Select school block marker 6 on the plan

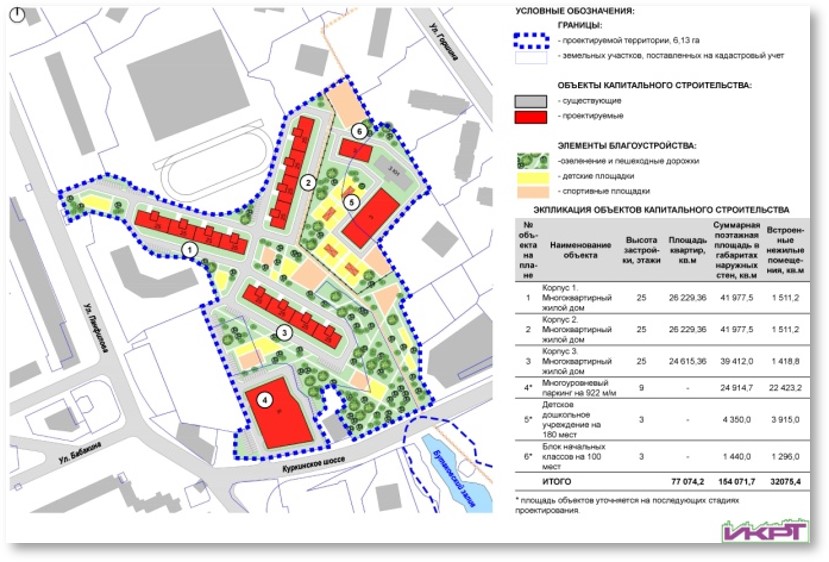point(360,131)
